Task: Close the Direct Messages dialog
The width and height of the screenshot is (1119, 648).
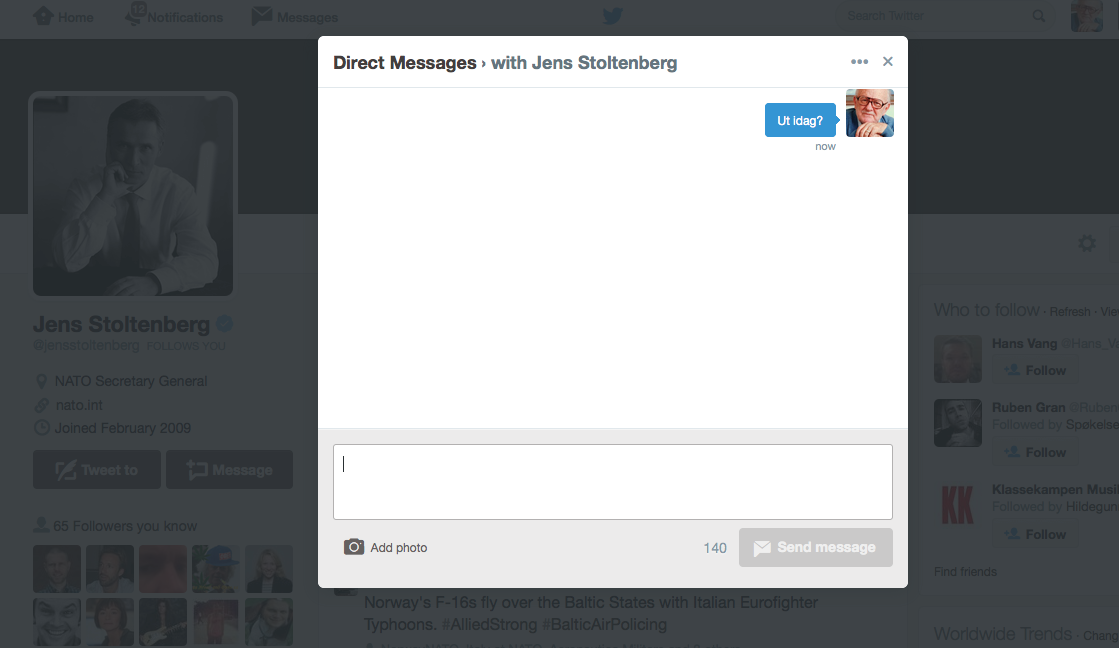Action: (x=888, y=61)
